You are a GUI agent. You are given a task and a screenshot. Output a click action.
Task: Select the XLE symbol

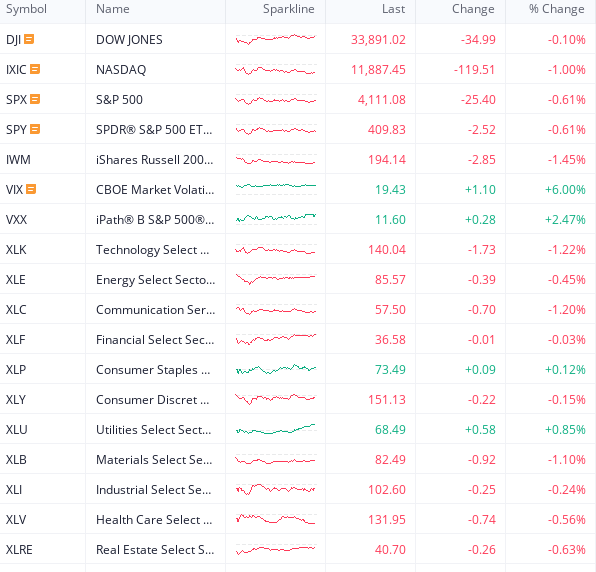[x=16, y=280]
